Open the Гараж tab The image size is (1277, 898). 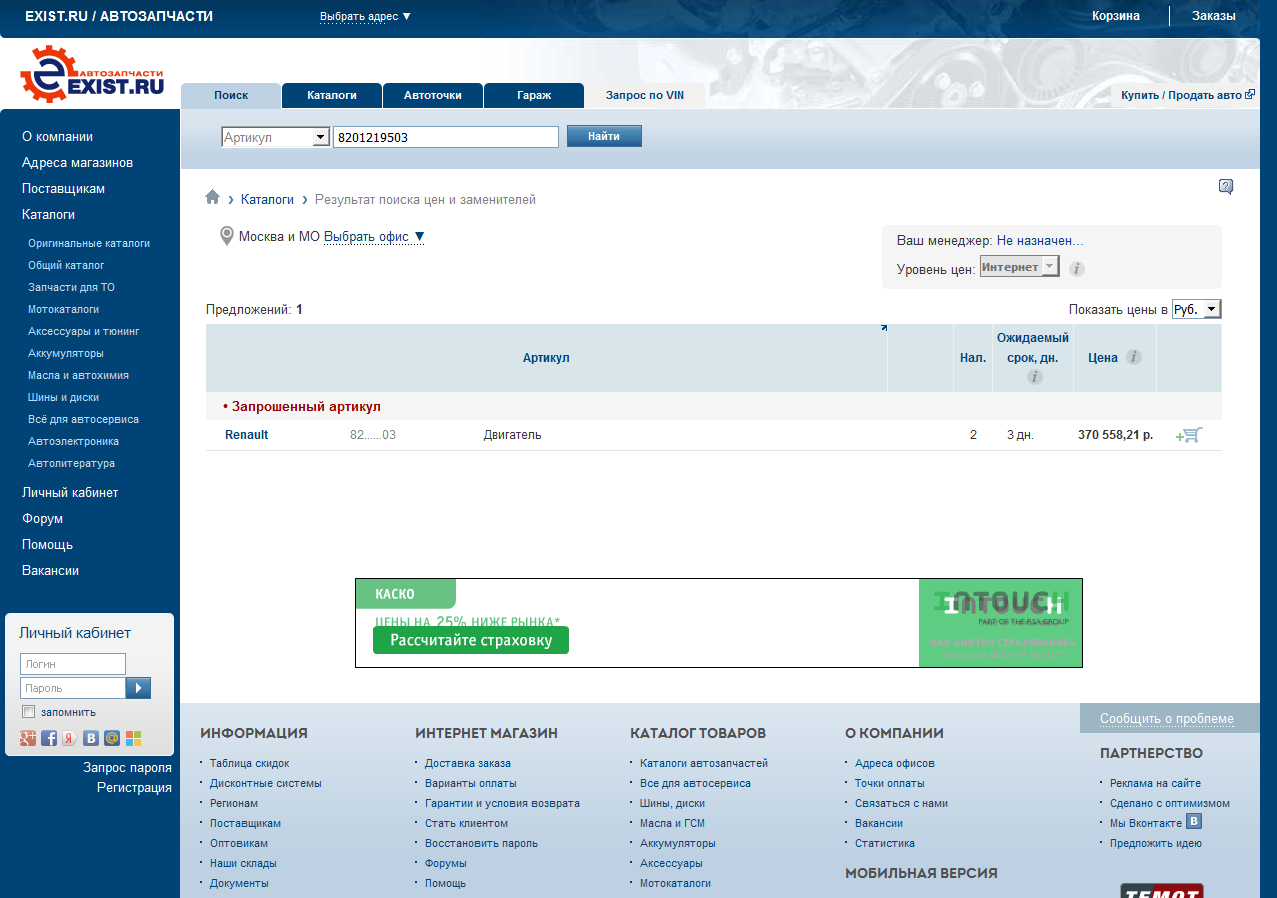point(534,95)
